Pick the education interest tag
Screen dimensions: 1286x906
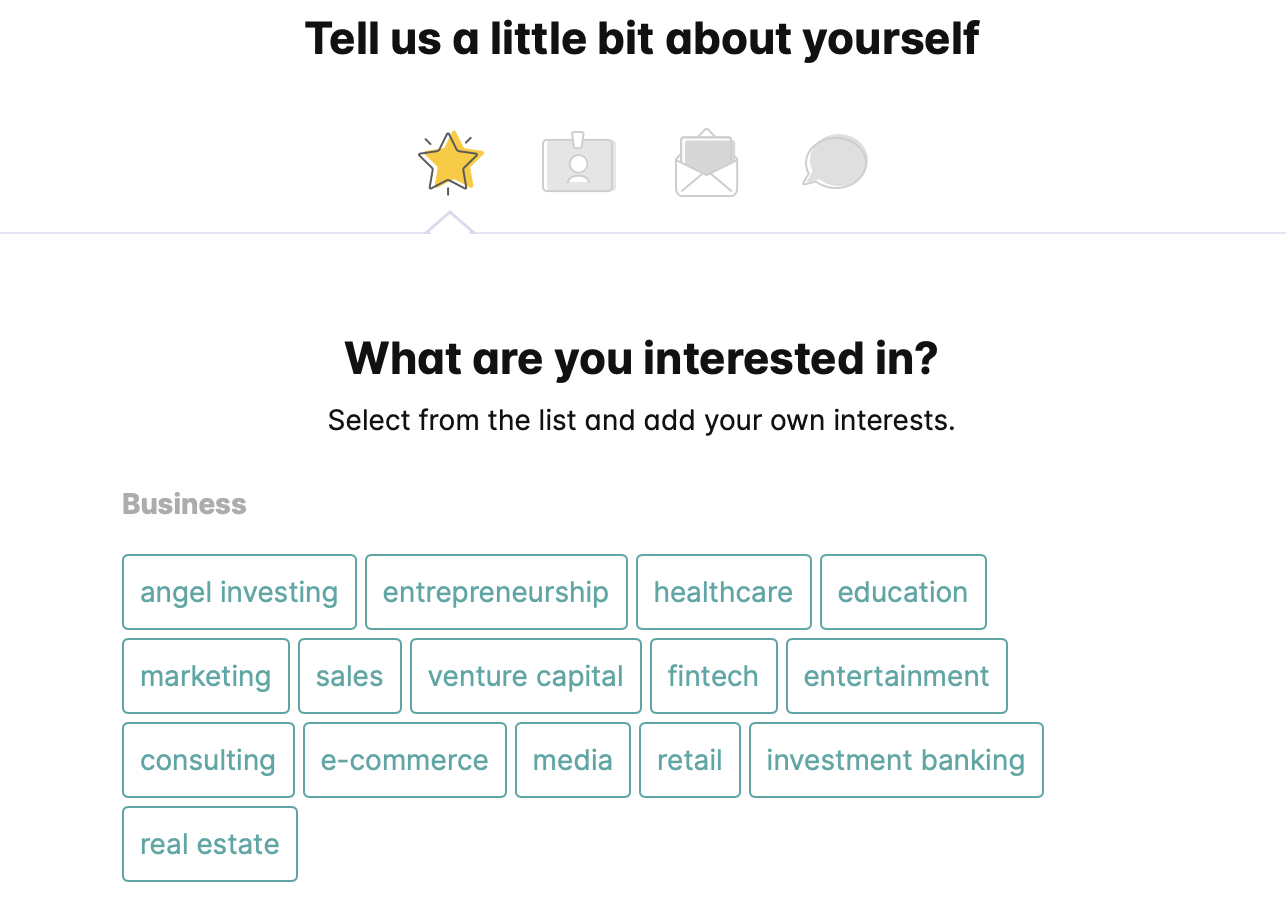903,592
